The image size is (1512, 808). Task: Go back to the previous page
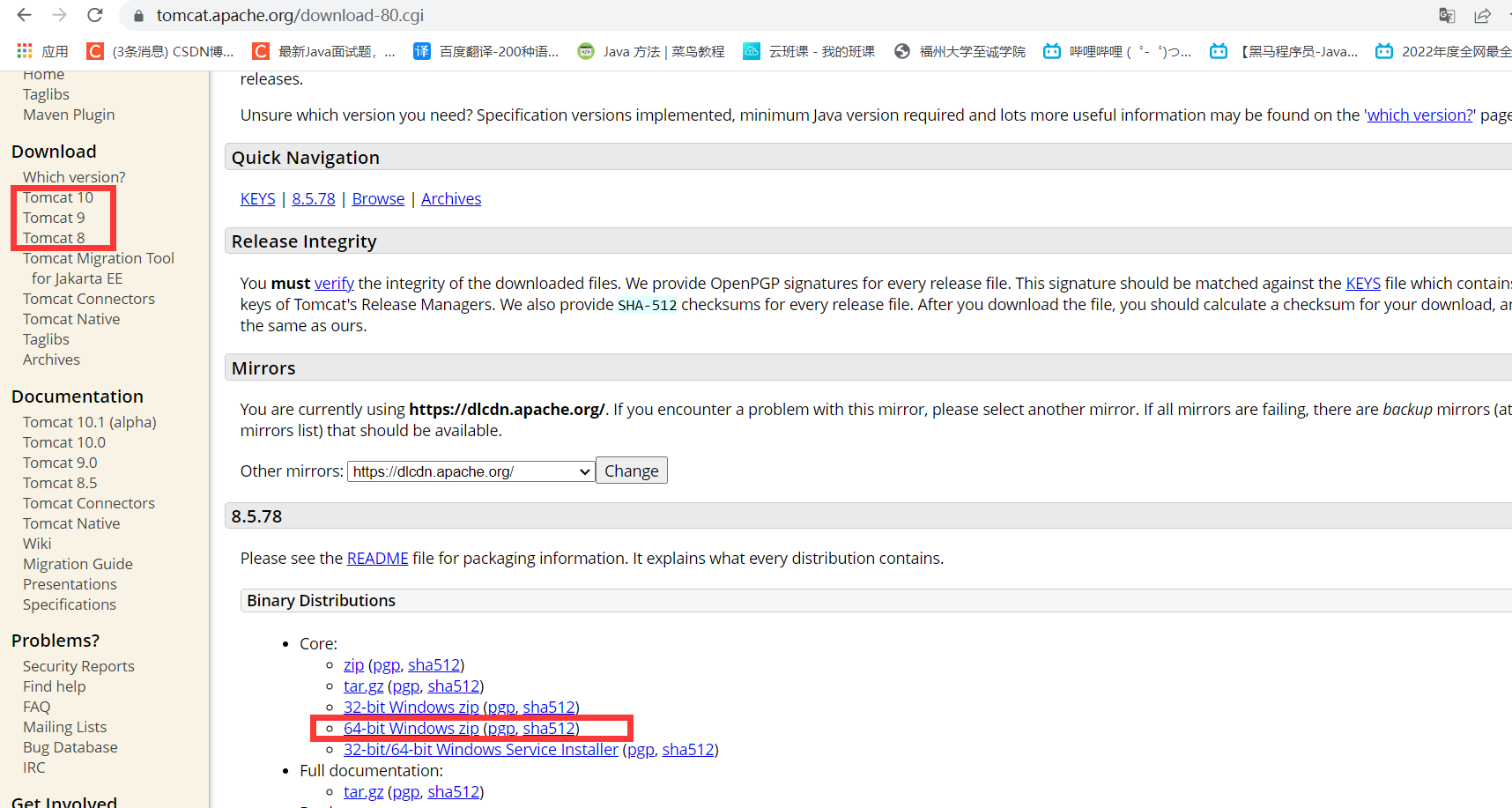coord(24,15)
